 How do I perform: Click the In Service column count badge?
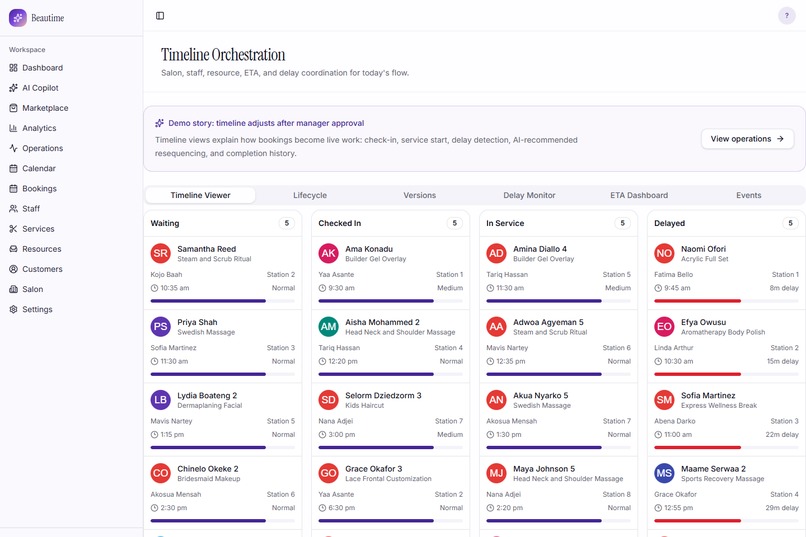pyautogui.click(x=622, y=223)
